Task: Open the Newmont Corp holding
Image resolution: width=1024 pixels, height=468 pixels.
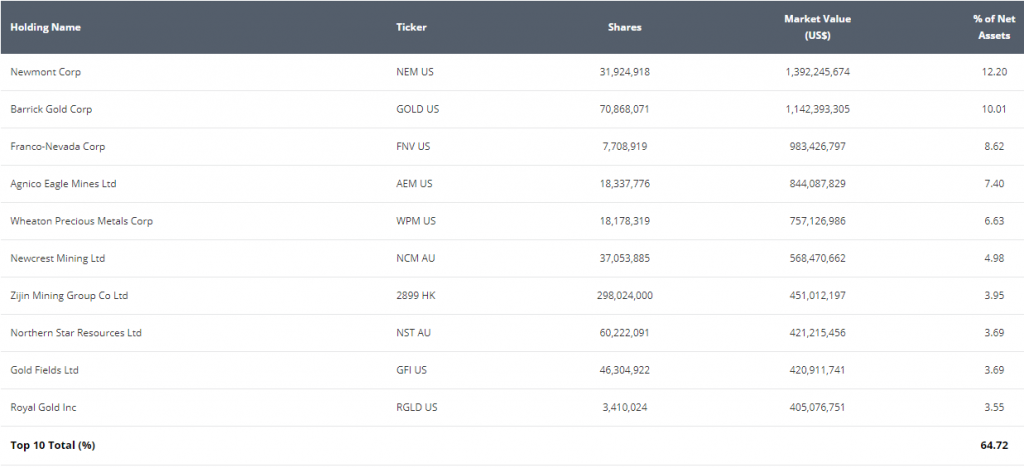Action: tap(44, 72)
